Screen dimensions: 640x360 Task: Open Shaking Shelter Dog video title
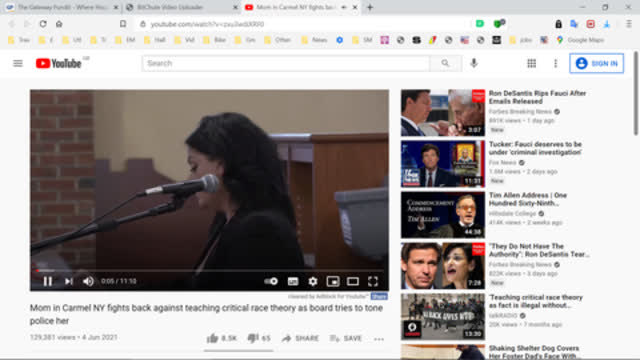click(x=534, y=352)
